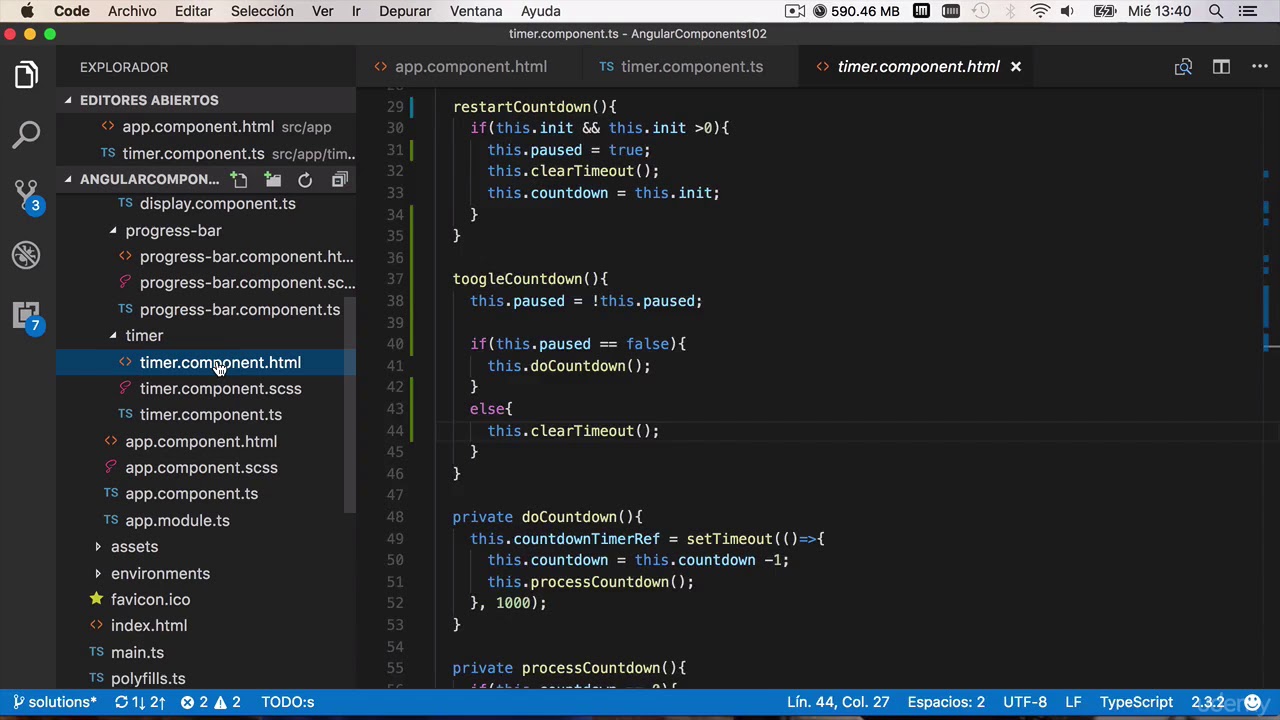Open the Debug view in activity bar
The height and width of the screenshot is (720, 1280).
(26, 255)
